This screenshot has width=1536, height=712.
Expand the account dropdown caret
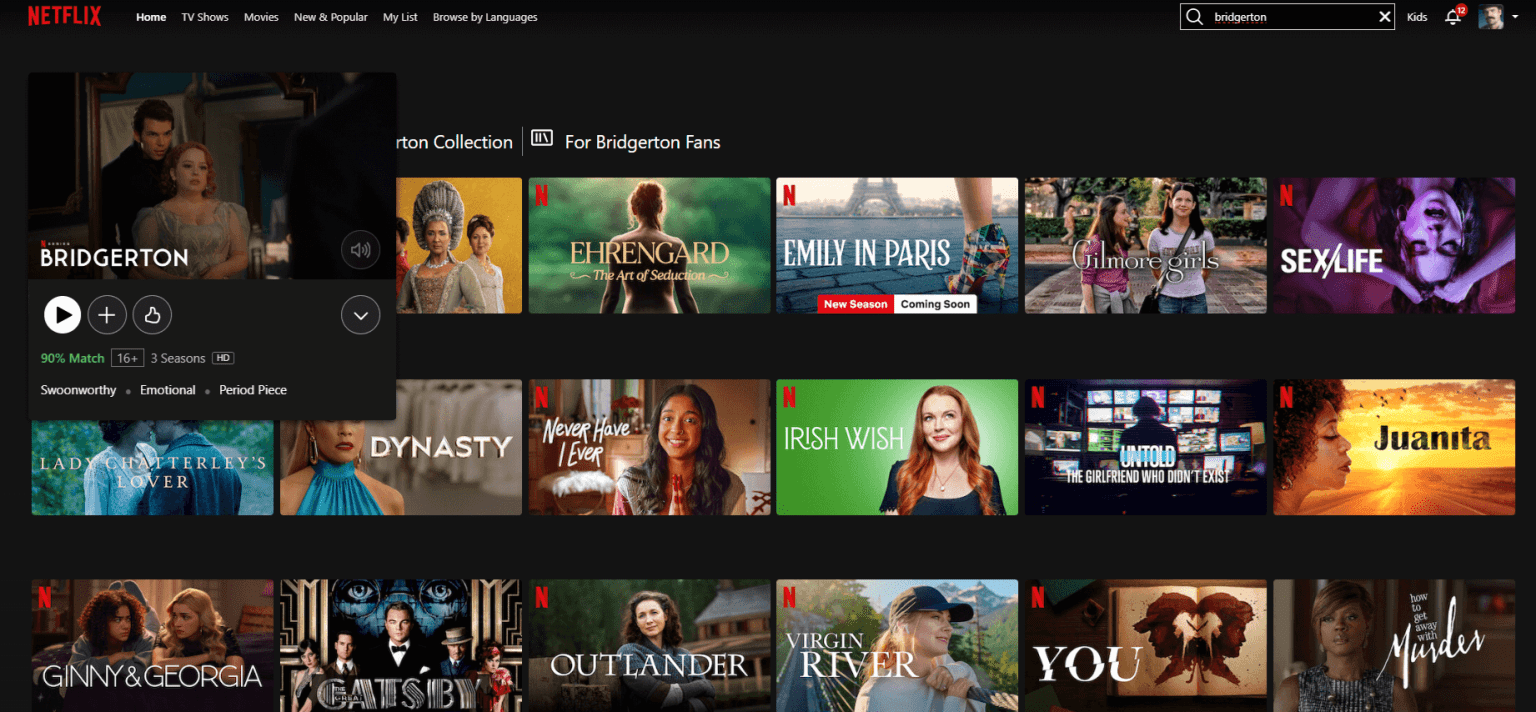1514,18
